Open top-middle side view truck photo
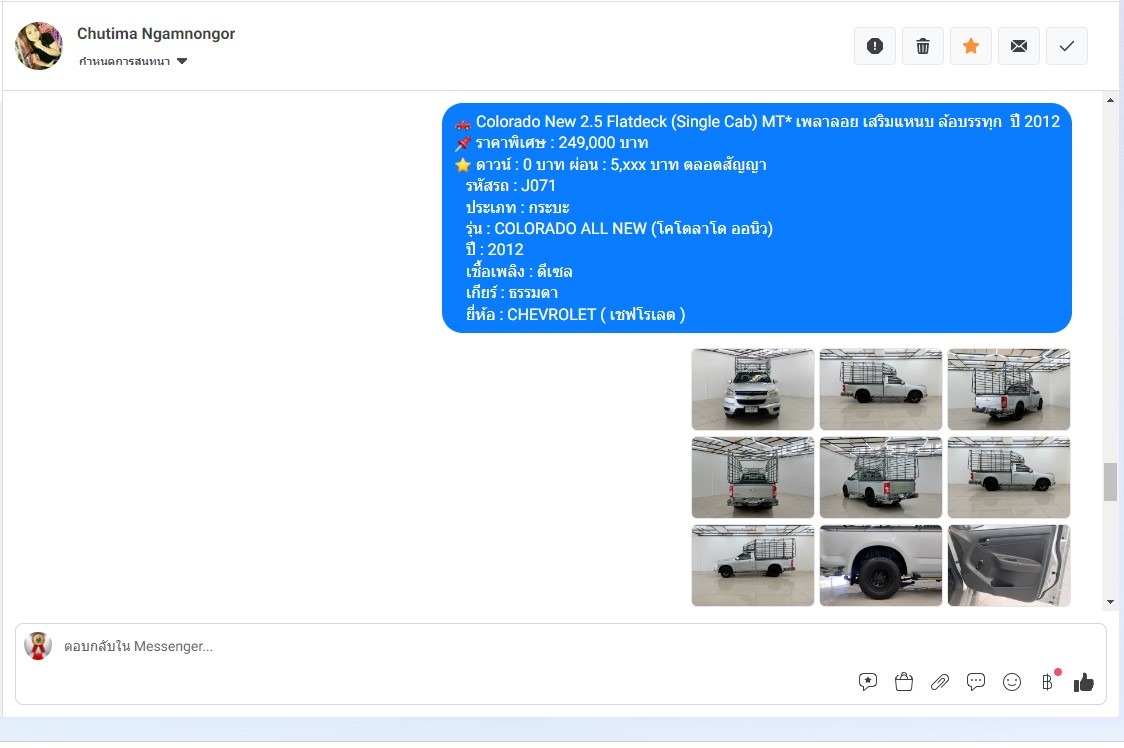1124x748 pixels. click(x=880, y=389)
